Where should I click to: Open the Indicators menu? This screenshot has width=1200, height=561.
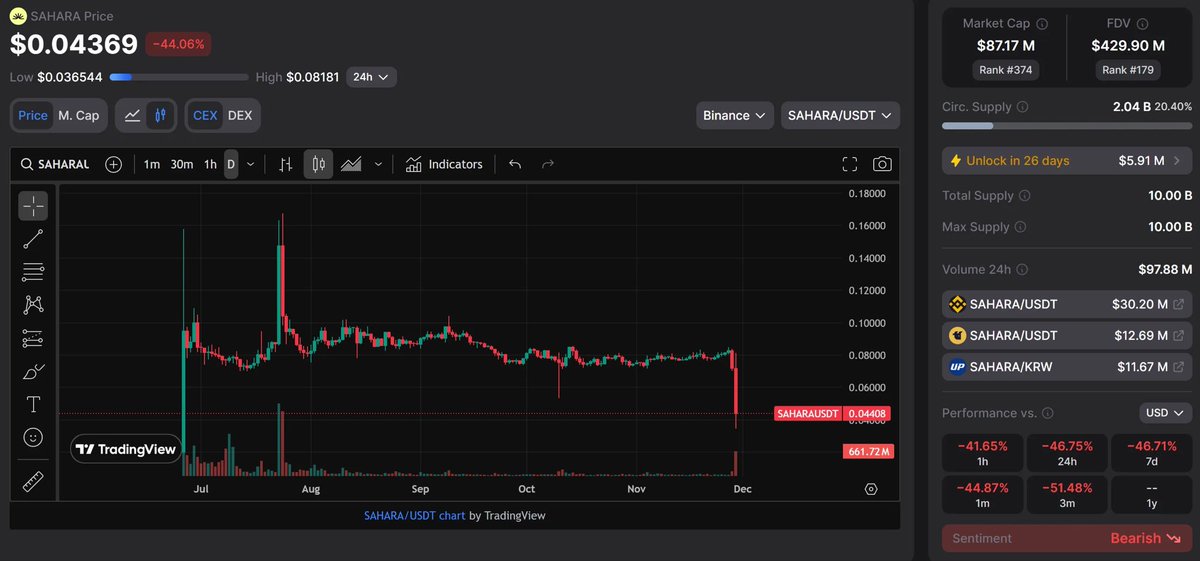444,164
